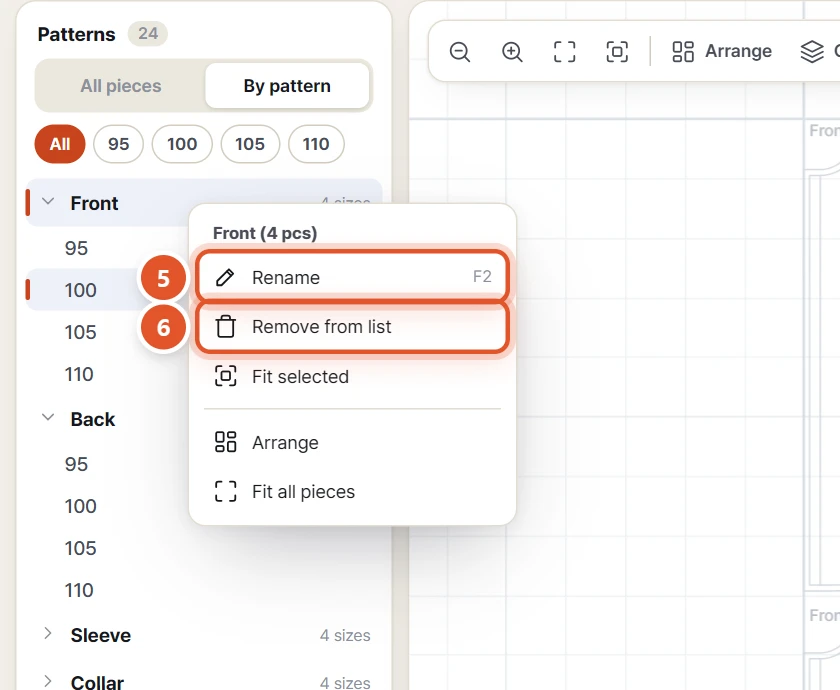Image resolution: width=840 pixels, height=690 pixels.
Task: Expand the Collar pattern group
Action: pos(48,681)
